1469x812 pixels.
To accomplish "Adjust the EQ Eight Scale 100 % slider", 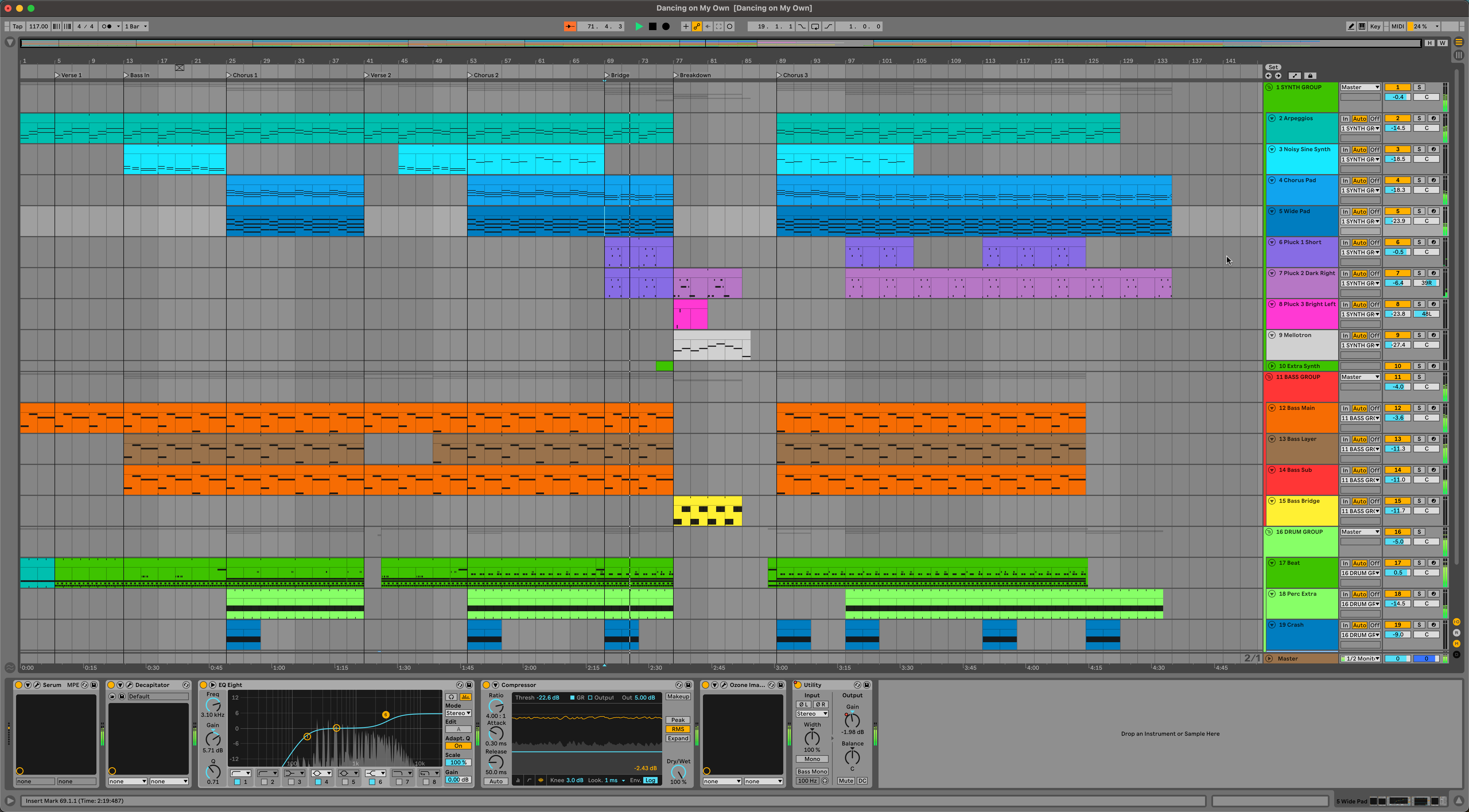I will [x=458, y=763].
